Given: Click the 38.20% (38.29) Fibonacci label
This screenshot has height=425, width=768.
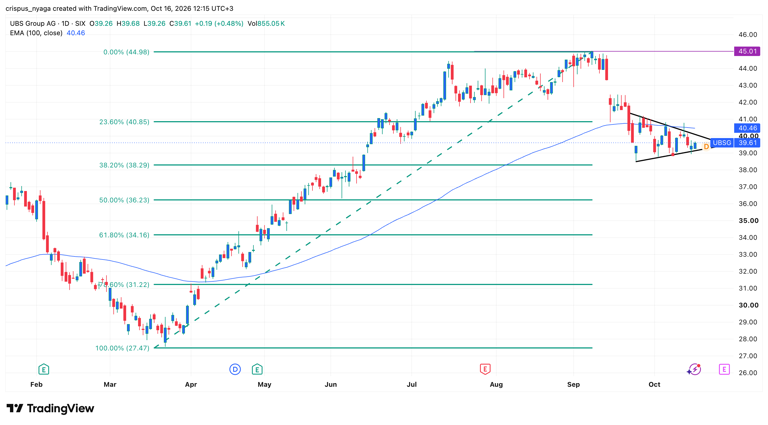Looking at the screenshot, I should [x=124, y=165].
